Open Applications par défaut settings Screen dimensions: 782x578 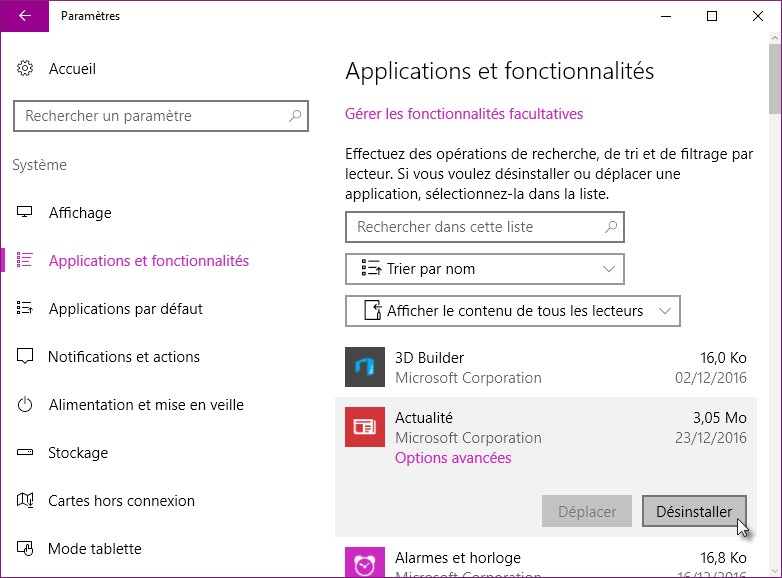click(x=125, y=309)
